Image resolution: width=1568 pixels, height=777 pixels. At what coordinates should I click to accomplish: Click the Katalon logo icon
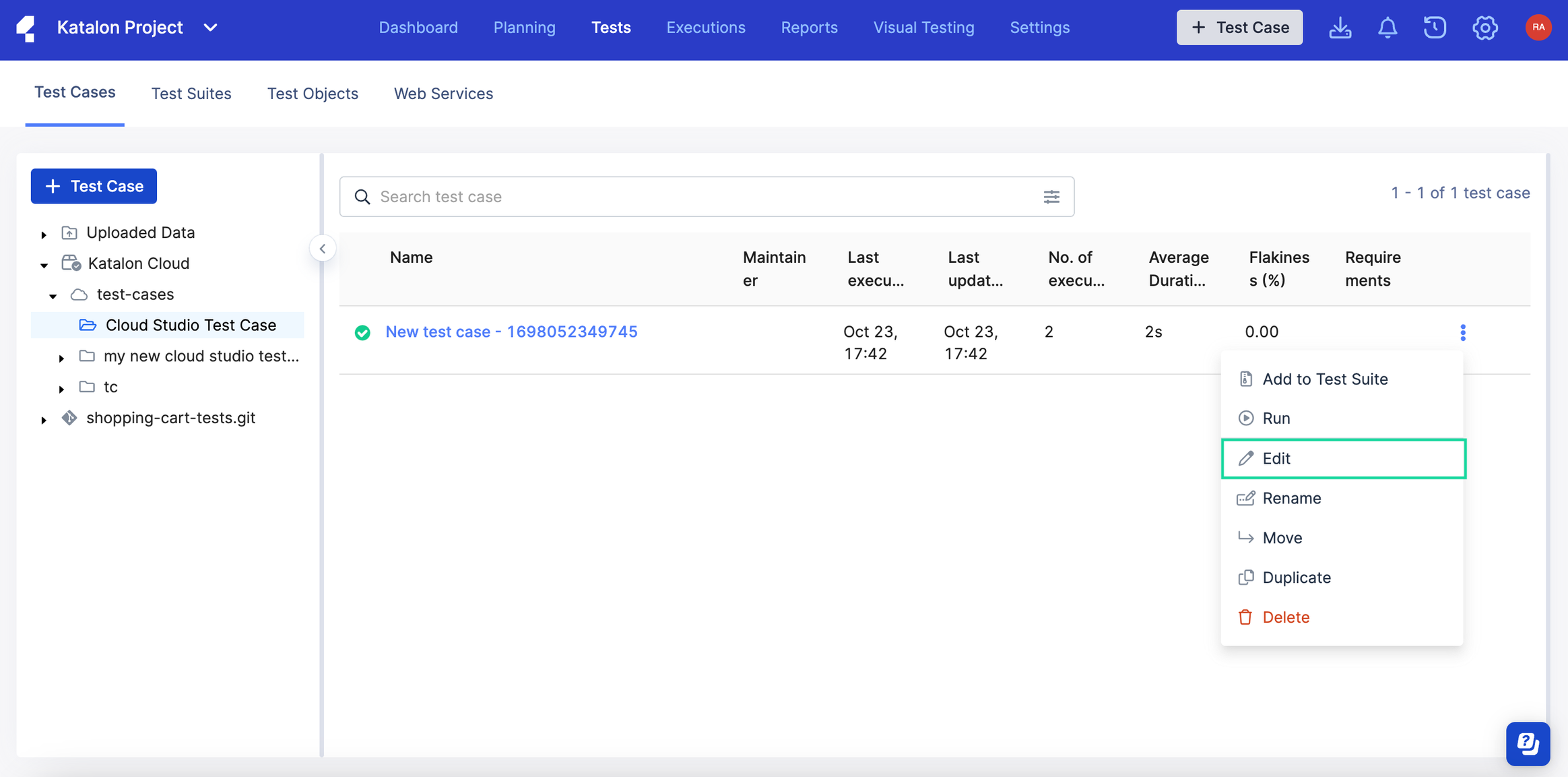point(26,28)
